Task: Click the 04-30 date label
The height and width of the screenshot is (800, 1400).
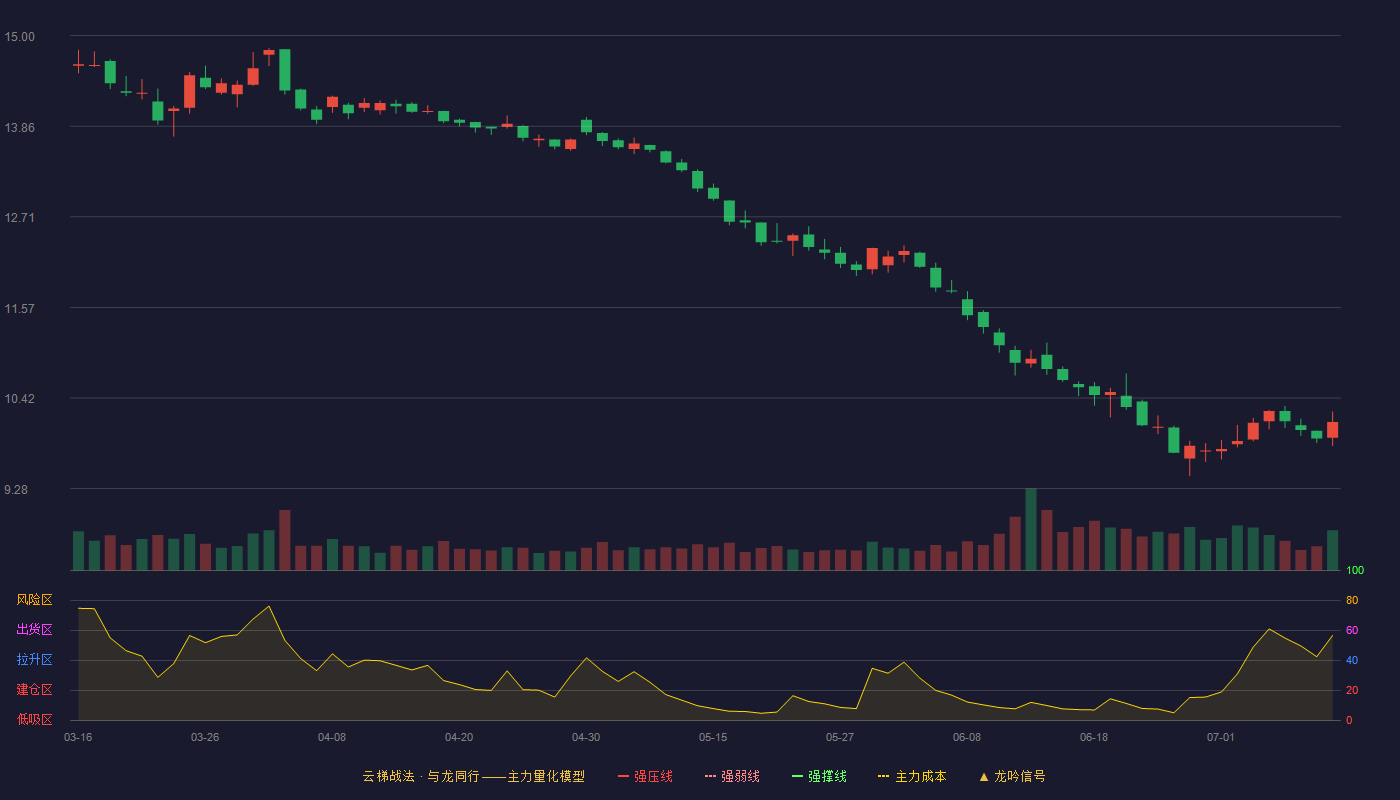Action: (586, 737)
